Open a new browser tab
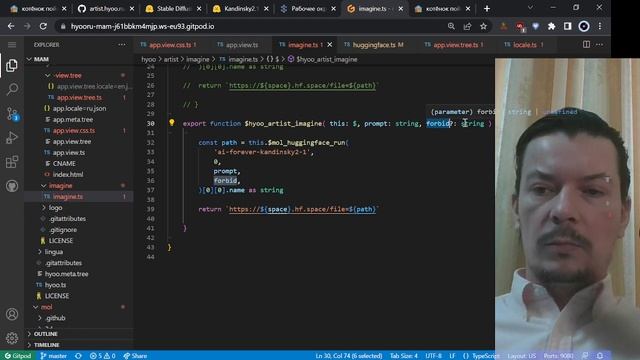Viewport: 640px width, 360px height. point(487,9)
